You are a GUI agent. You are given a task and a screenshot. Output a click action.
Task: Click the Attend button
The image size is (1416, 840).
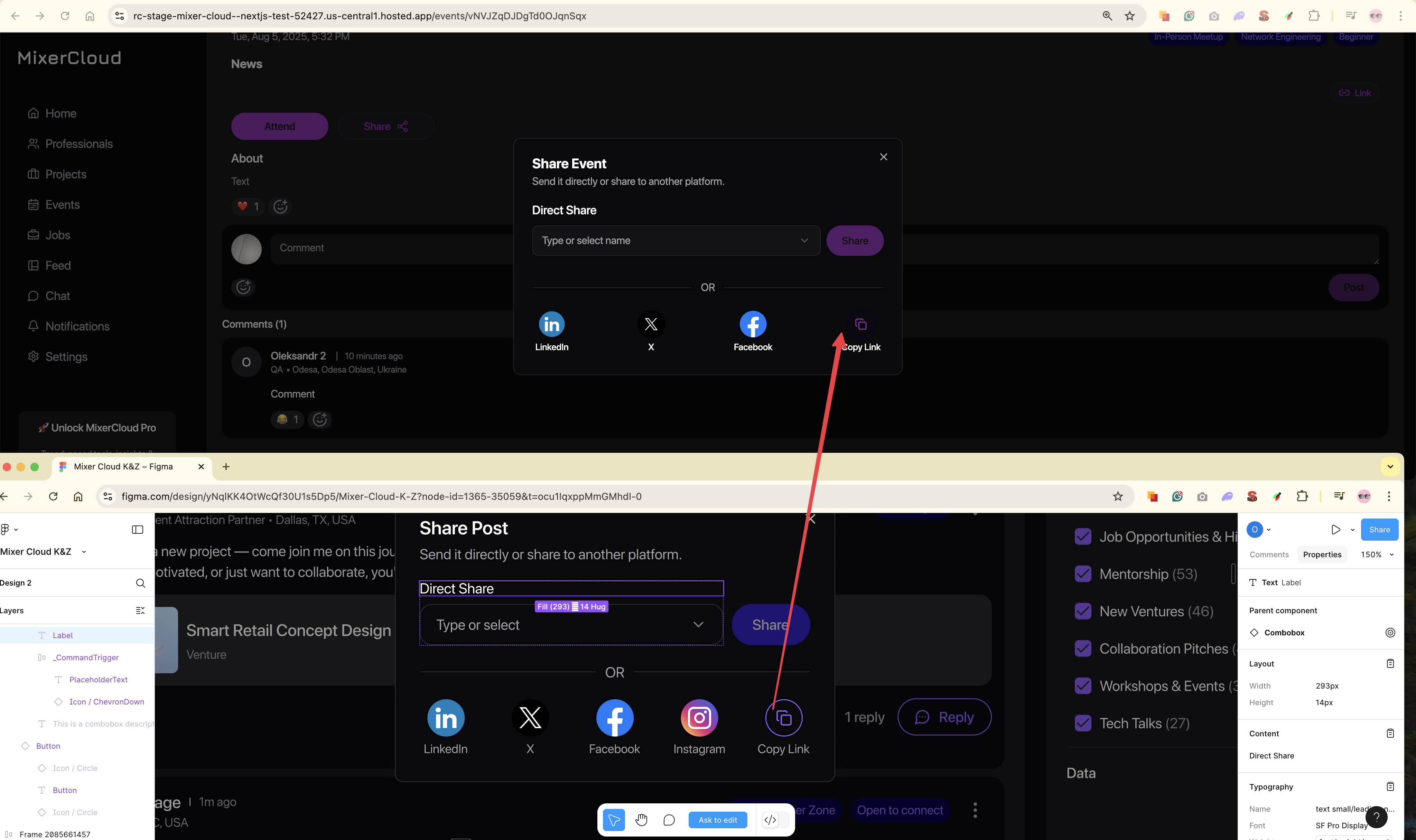pyautogui.click(x=280, y=126)
